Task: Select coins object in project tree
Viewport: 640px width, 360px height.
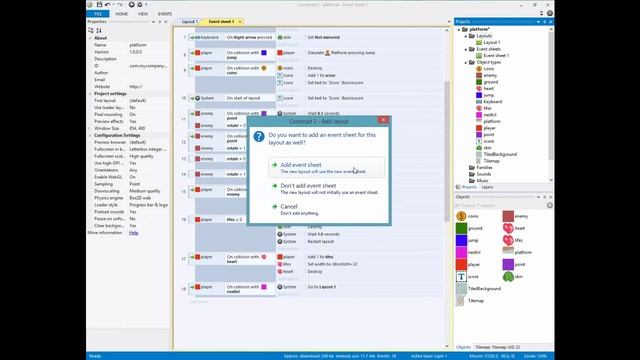Action: [488, 69]
